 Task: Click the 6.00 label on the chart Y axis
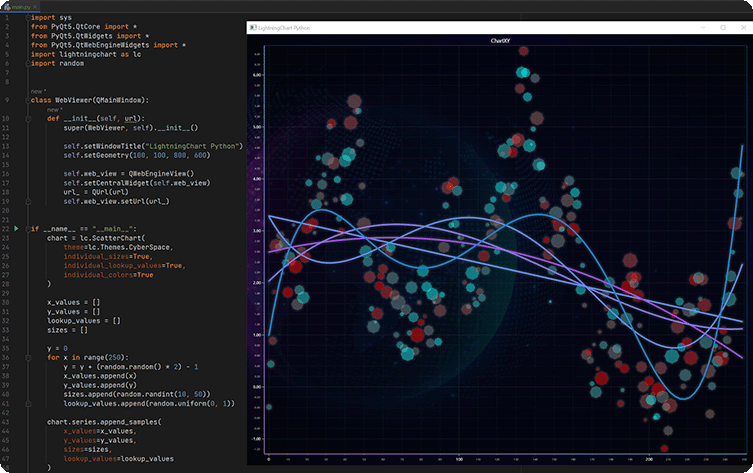257,75
